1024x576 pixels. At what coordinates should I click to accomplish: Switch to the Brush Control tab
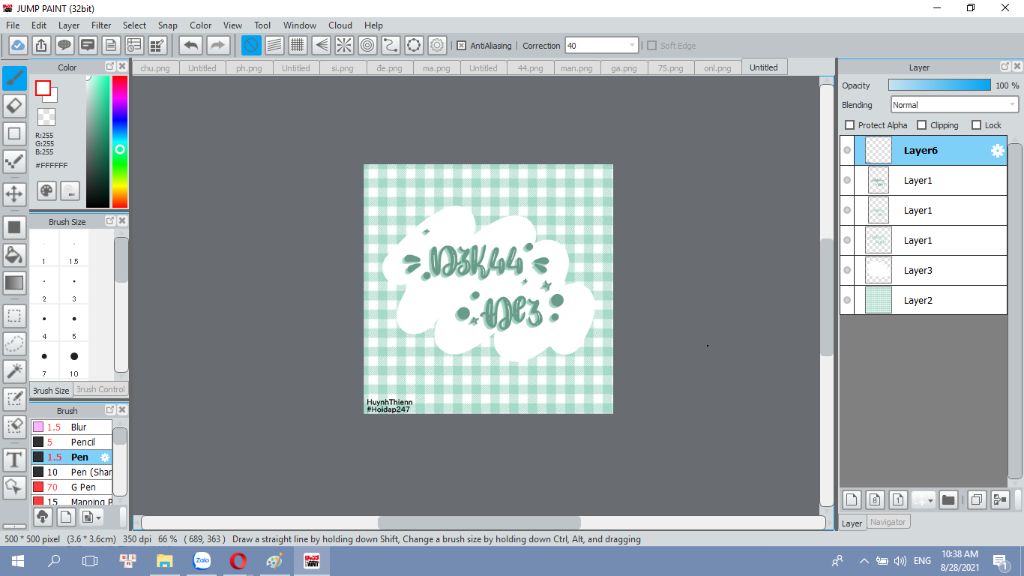pos(100,389)
